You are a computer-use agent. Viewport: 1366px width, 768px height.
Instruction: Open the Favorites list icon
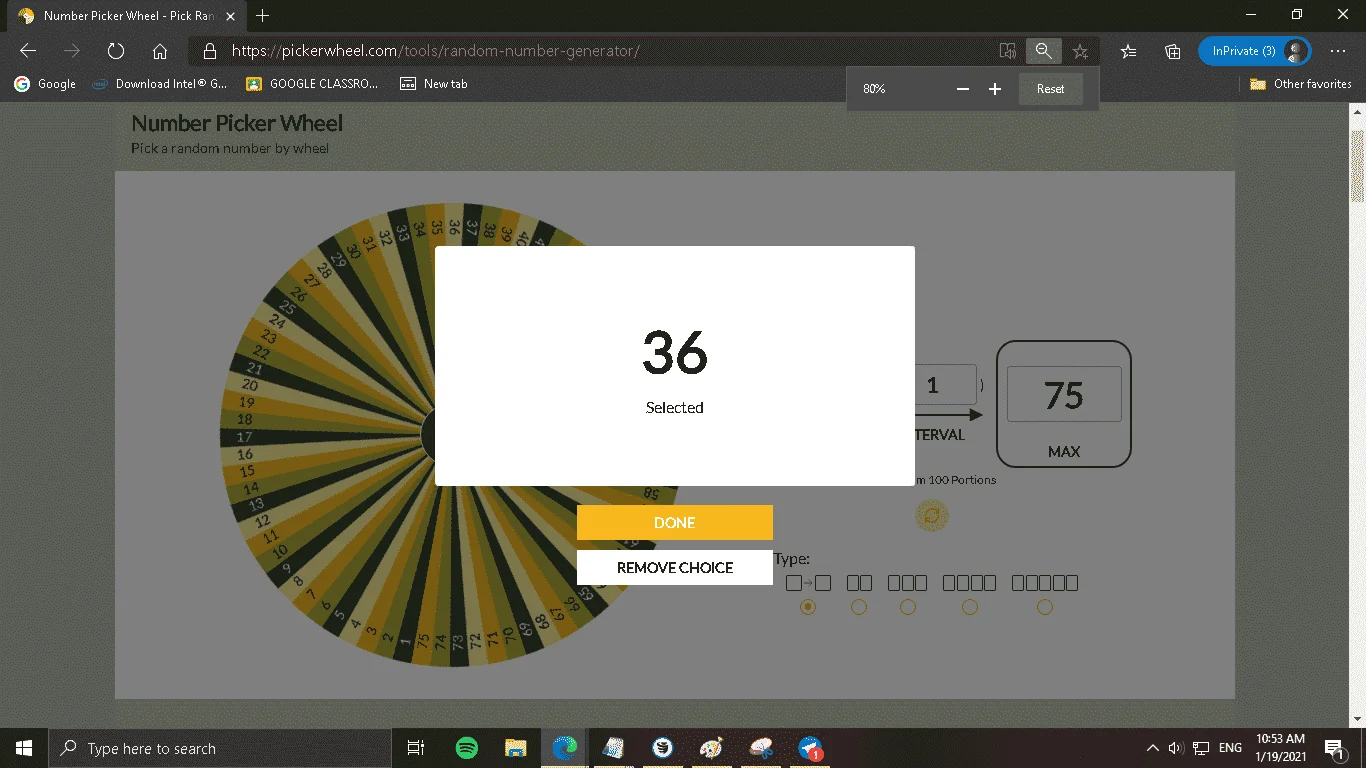[x=1128, y=51]
